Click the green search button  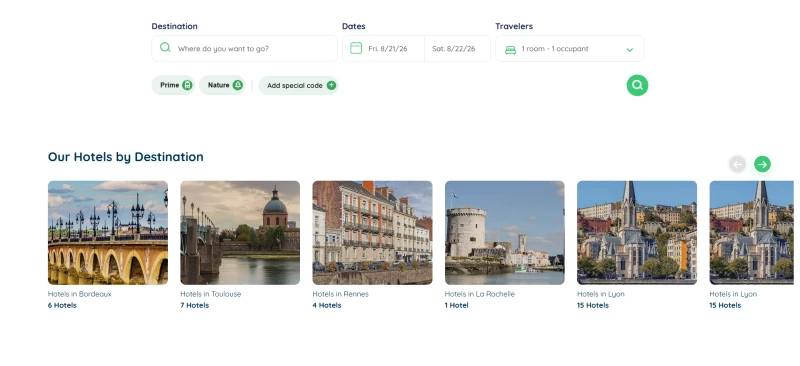coord(637,85)
